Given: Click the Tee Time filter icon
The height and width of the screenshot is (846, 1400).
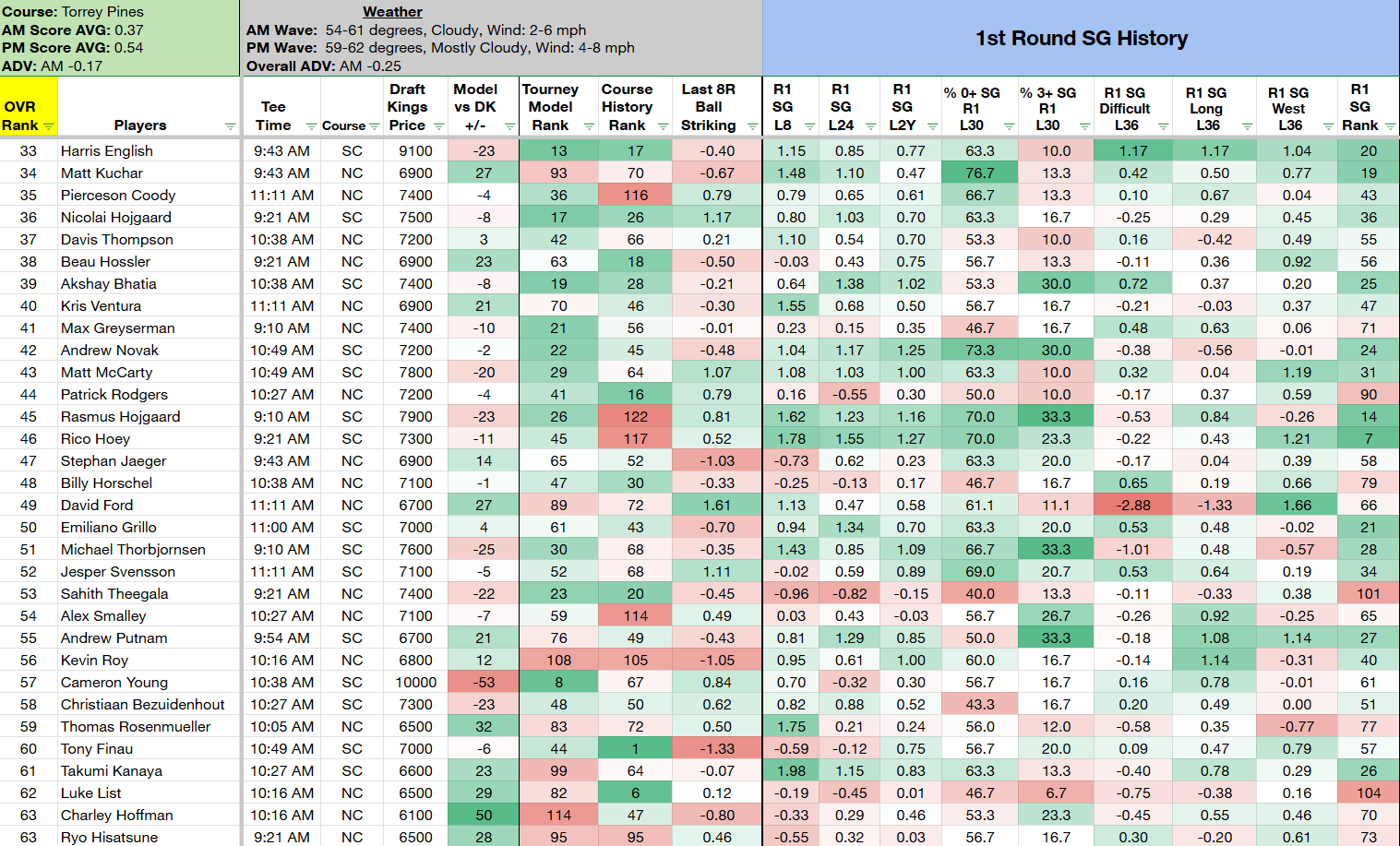Looking at the screenshot, I should pos(312,126).
